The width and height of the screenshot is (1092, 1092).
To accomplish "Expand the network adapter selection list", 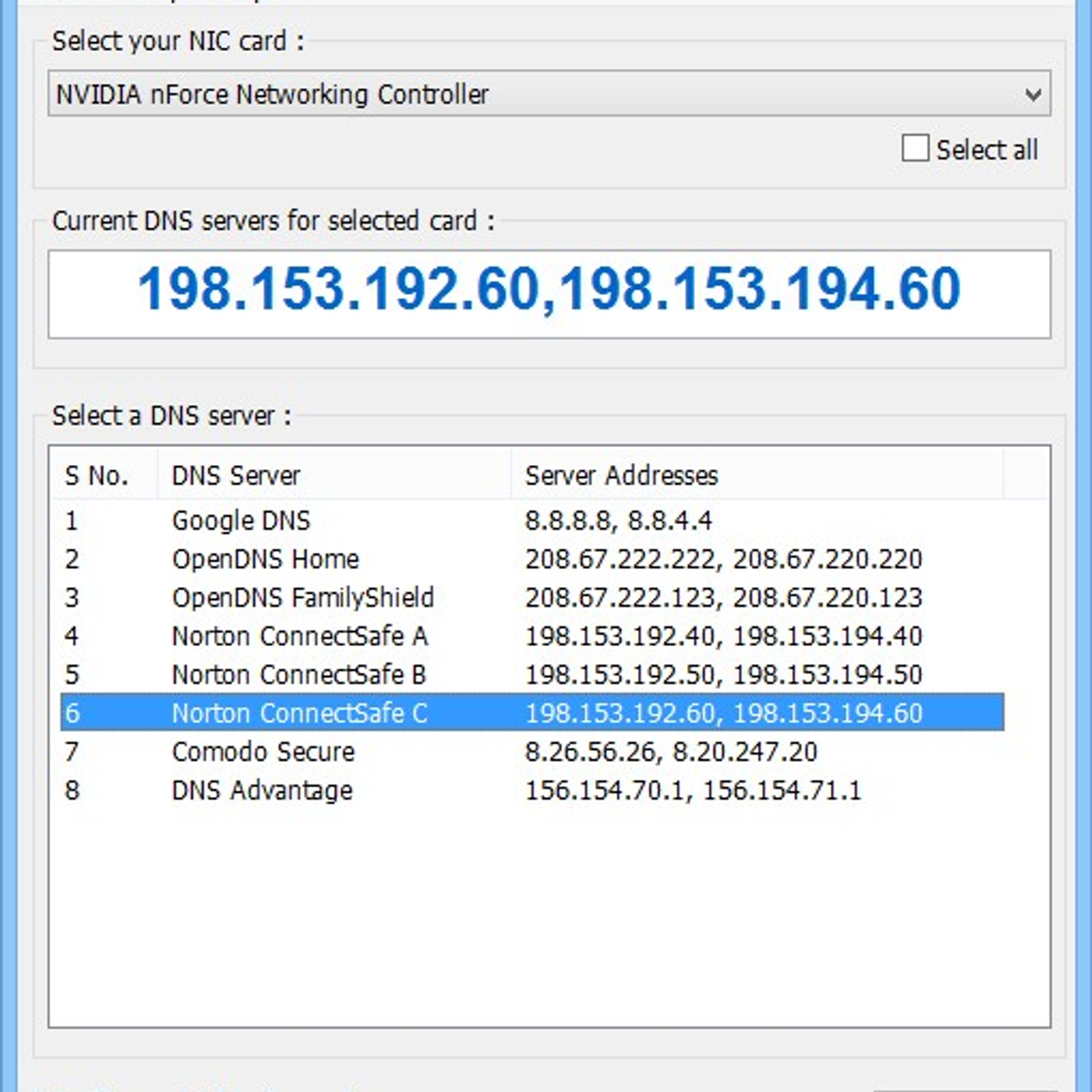I will click(x=1031, y=94).
